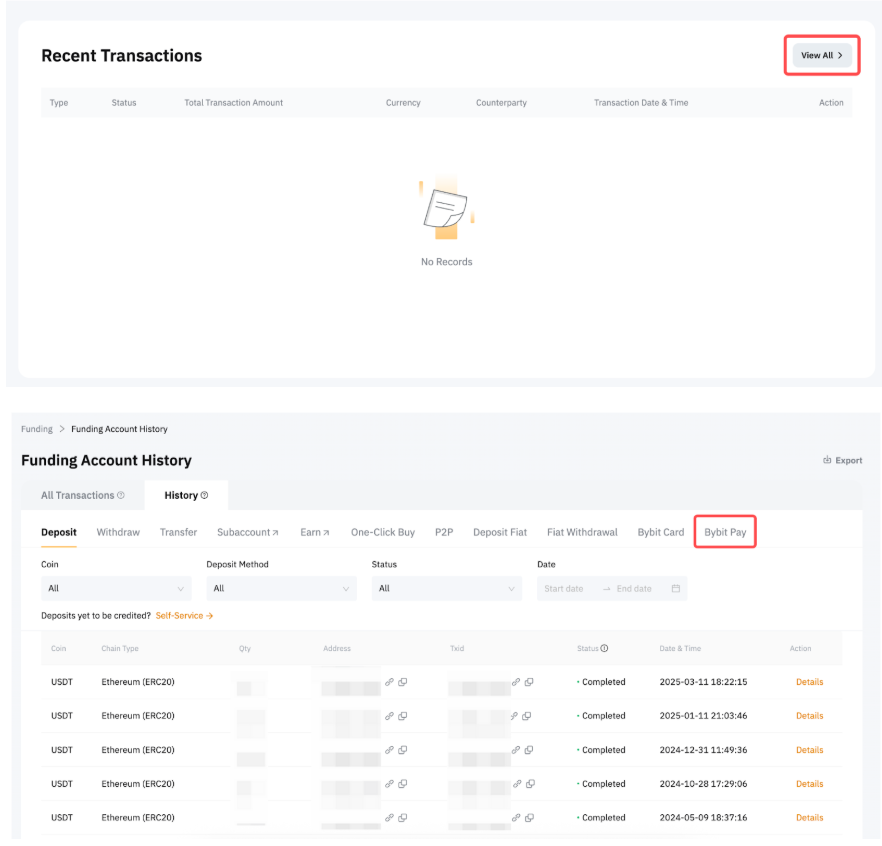This screenshot has height=846, width=882.
Task: Click info icon beside All Transactions
Action: pos(121,496)
